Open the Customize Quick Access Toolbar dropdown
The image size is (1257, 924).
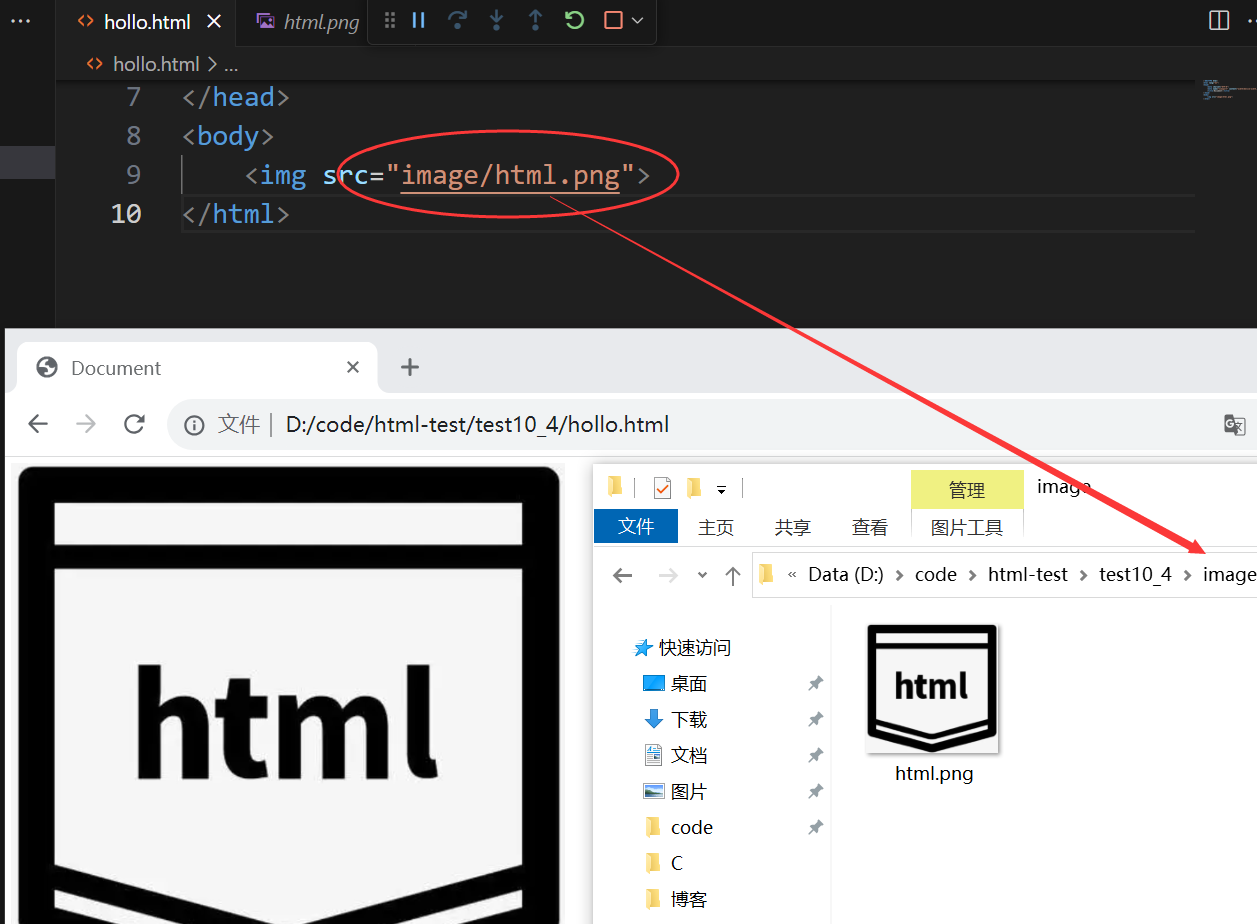click(x=721, y=489)
